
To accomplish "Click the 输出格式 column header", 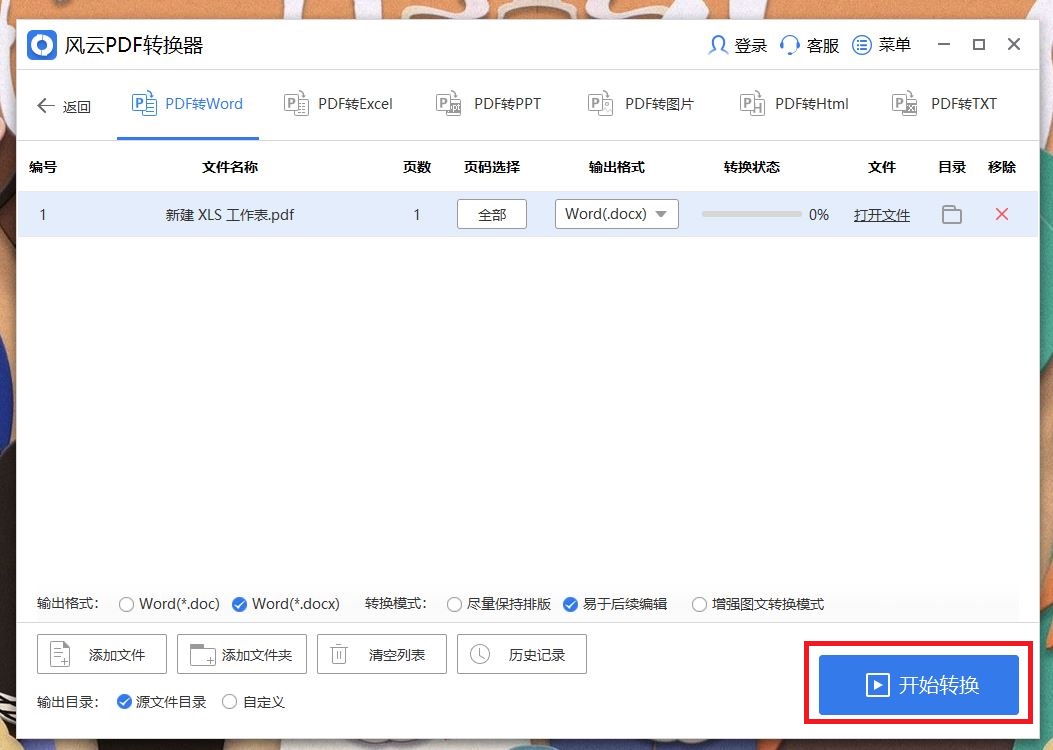I will point(616,167).
